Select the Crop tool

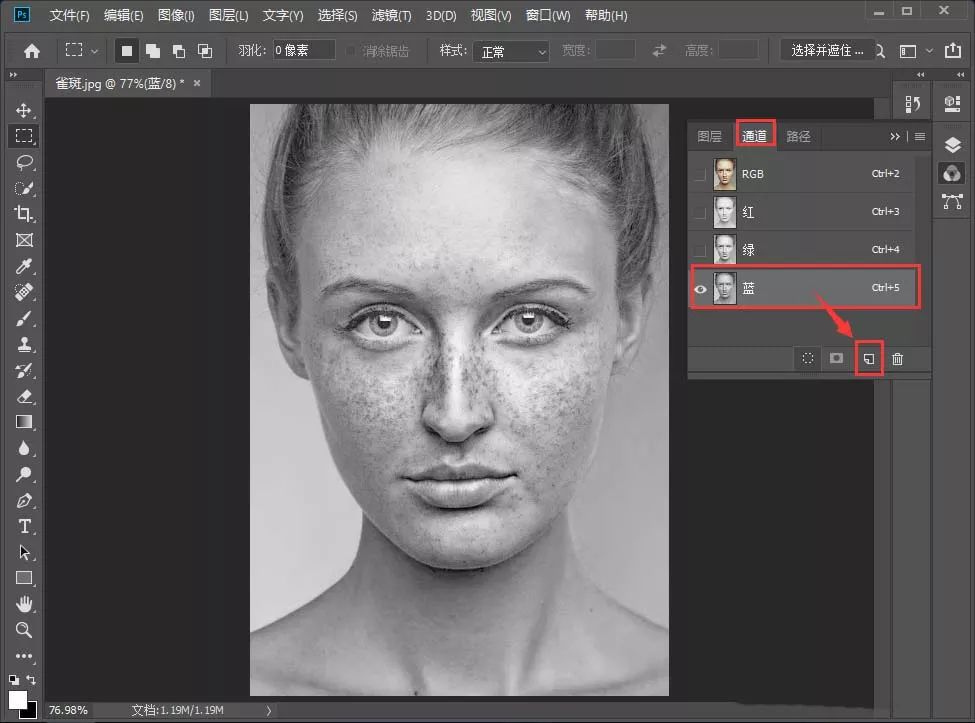(x=24, y=214)
